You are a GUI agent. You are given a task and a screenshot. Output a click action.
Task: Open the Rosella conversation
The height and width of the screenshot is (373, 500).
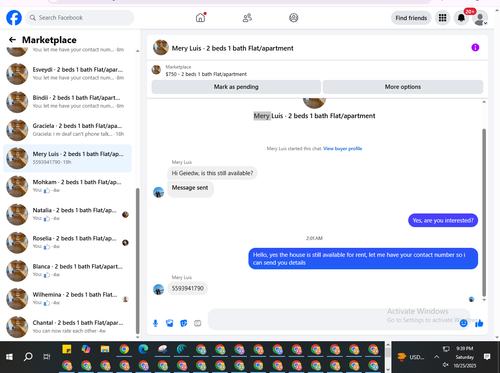pos(67,243)
